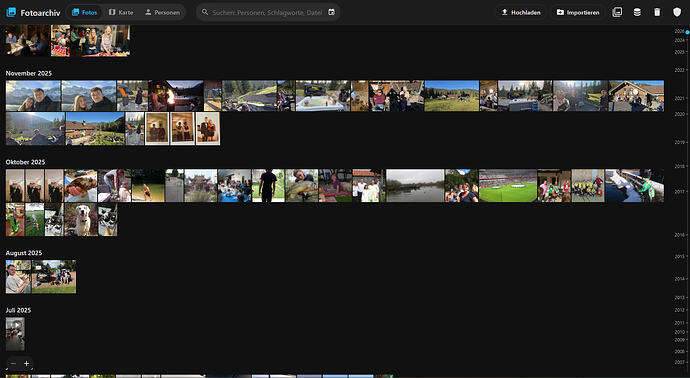Open the grey lake landscape photo
690x378 pixels.
click(x=415, y=186)
